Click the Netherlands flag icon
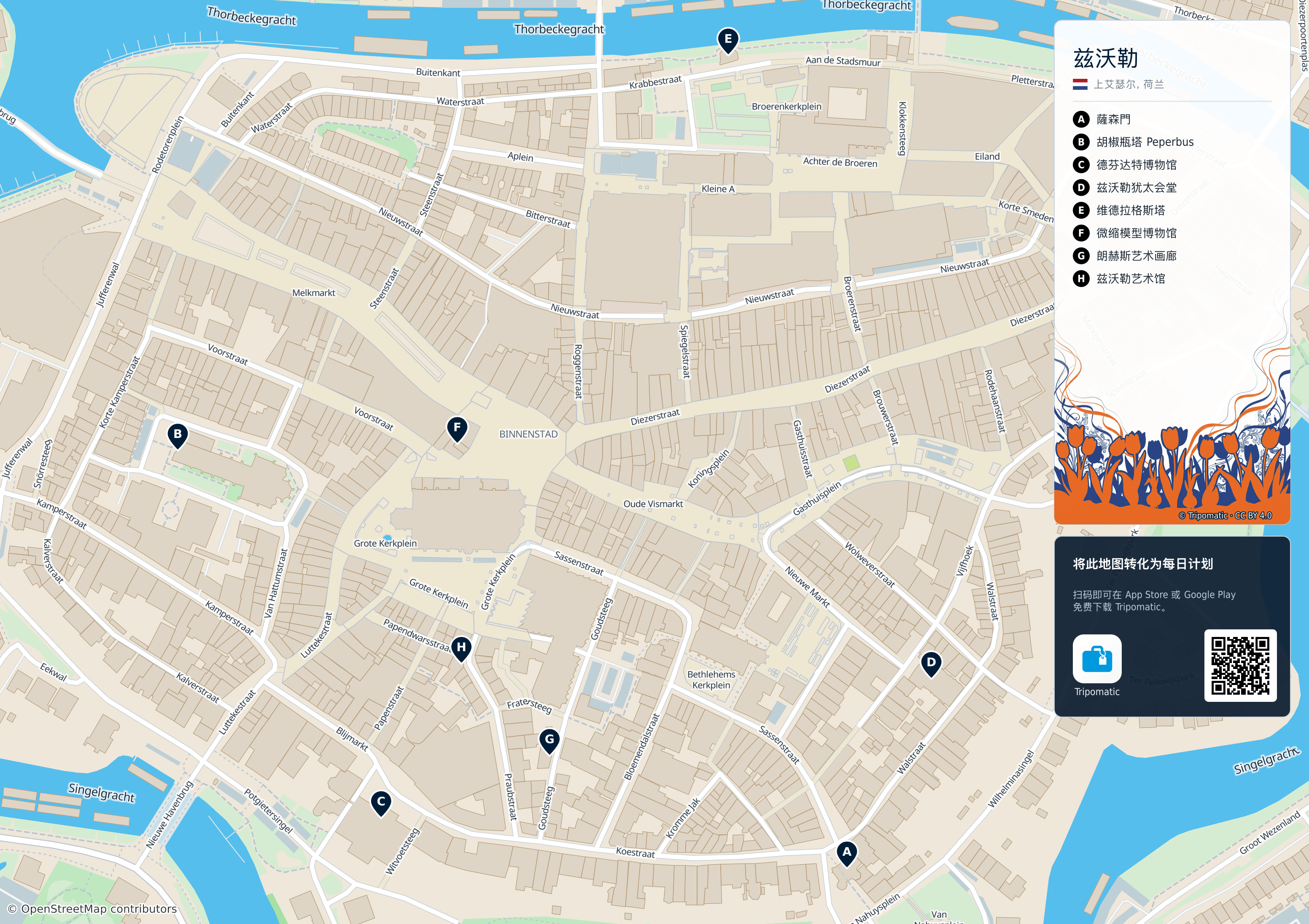The width and height of the screenshot is (1309, 924). coord(1080,84)
